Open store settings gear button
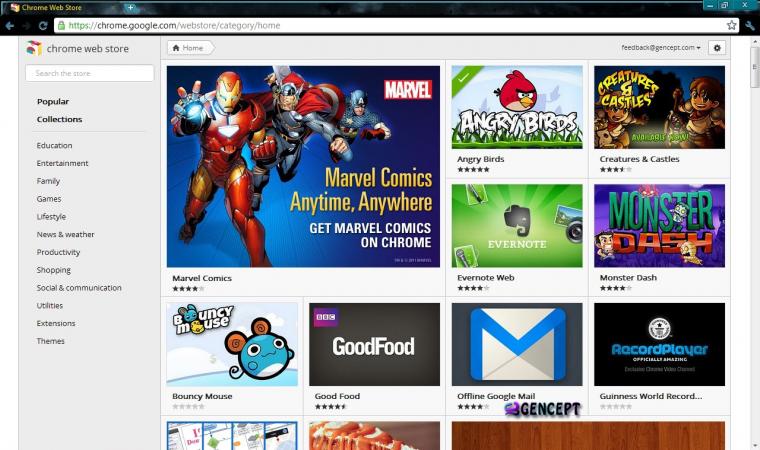This screenshot has width=760, height=450. [717, 48]
